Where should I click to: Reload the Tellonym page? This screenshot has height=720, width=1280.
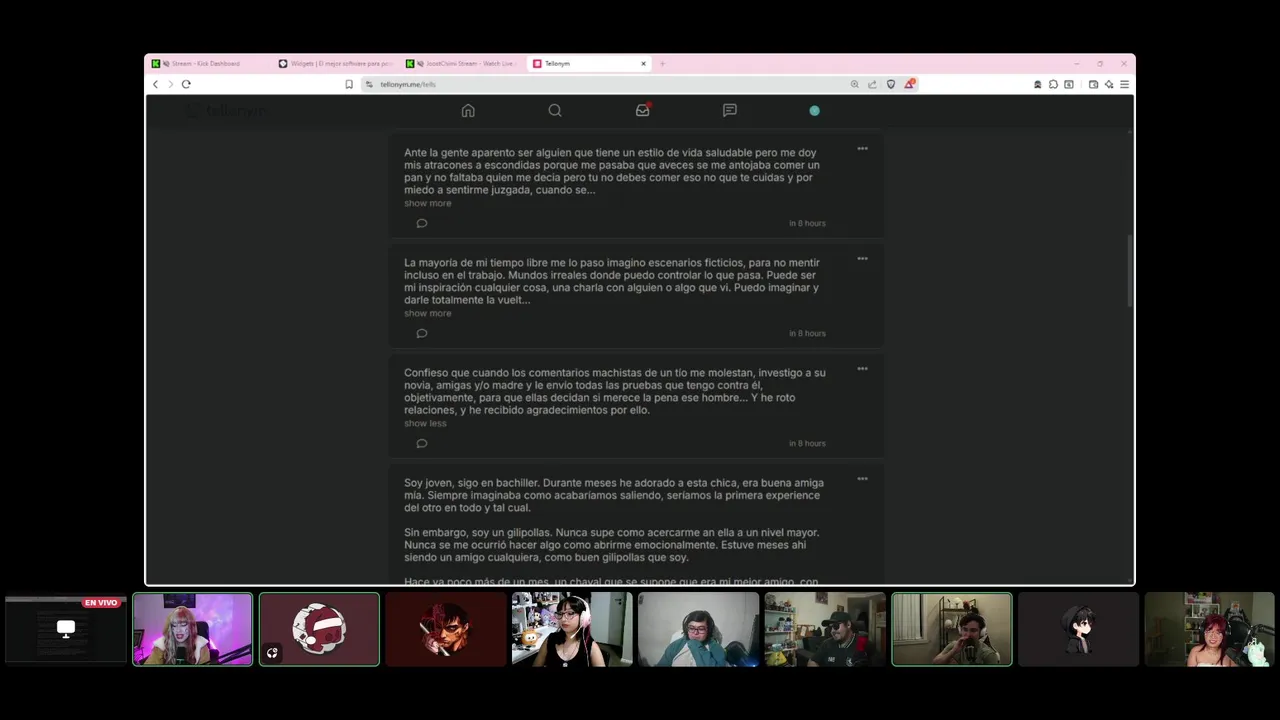point(186,84)
